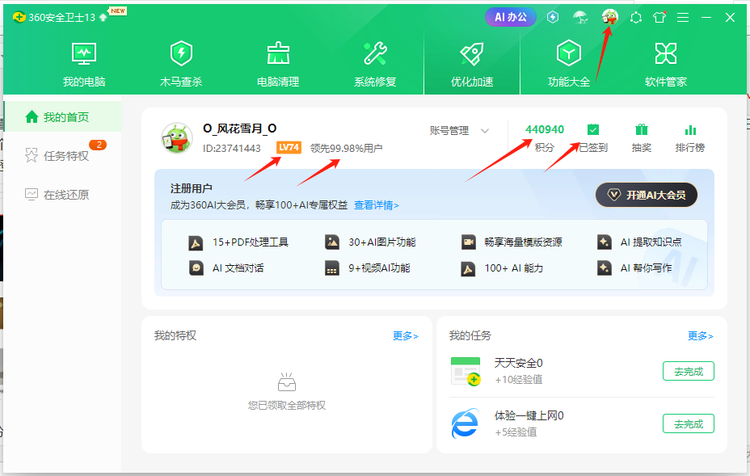Select 我的首页 in sidebar
Screen dimensions: 750x476
click(63, 117)
